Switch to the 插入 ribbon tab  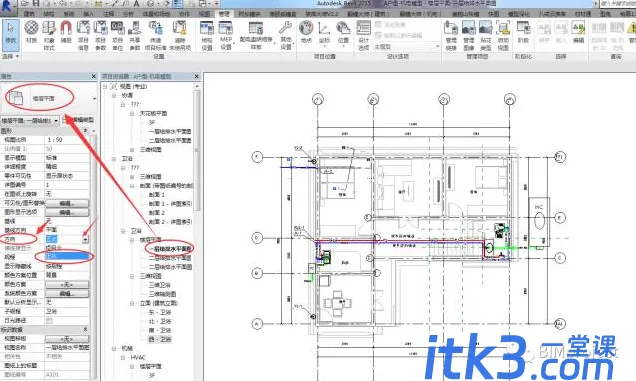coord(88,14)
